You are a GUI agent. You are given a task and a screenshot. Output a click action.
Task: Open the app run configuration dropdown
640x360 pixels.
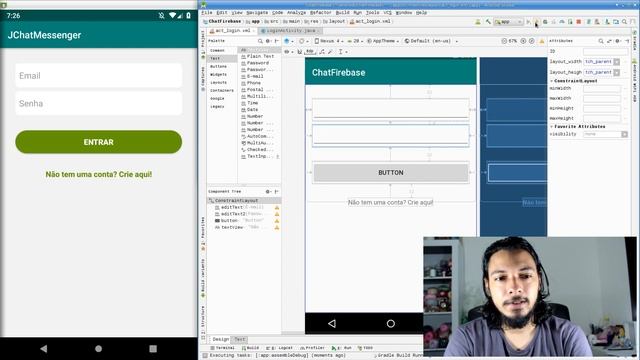(x=508, y=22)
